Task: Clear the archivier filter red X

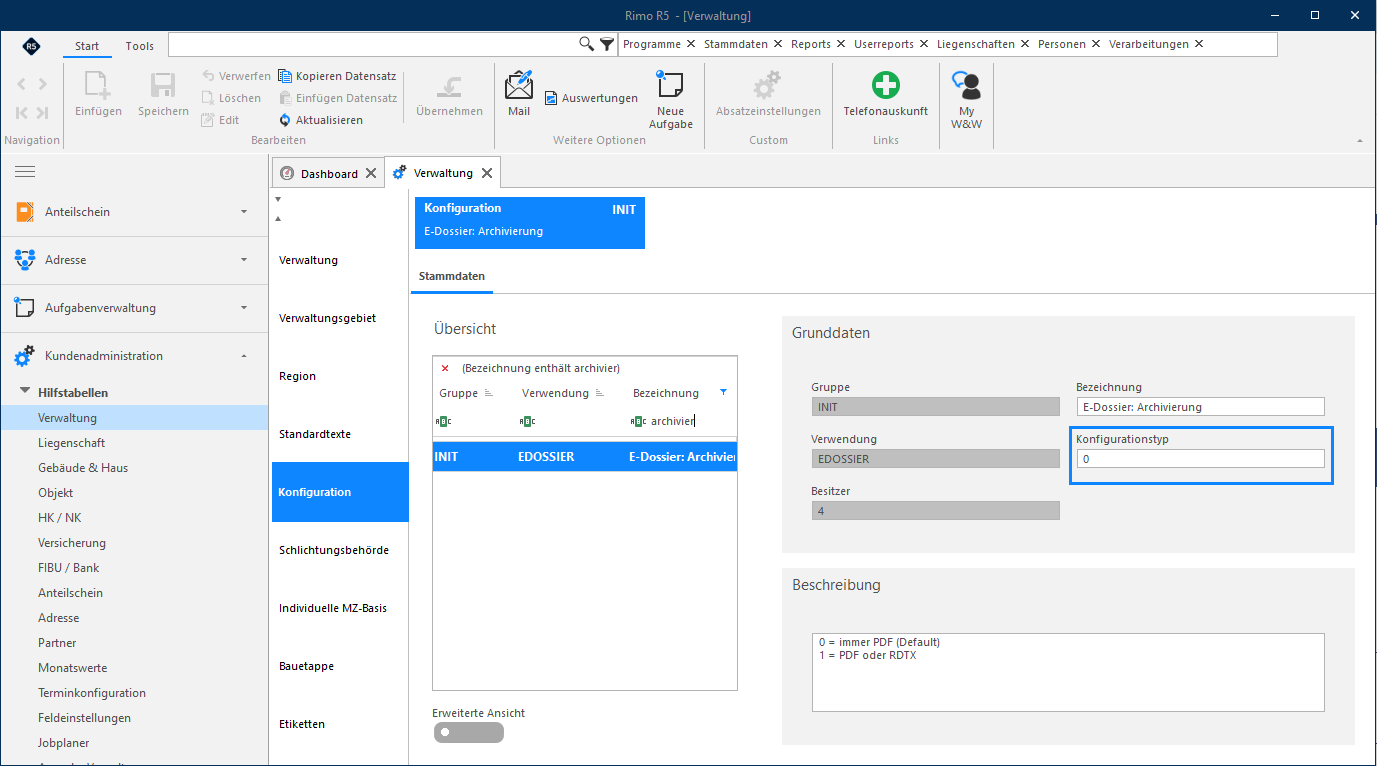Action: [x=445, y=368]
